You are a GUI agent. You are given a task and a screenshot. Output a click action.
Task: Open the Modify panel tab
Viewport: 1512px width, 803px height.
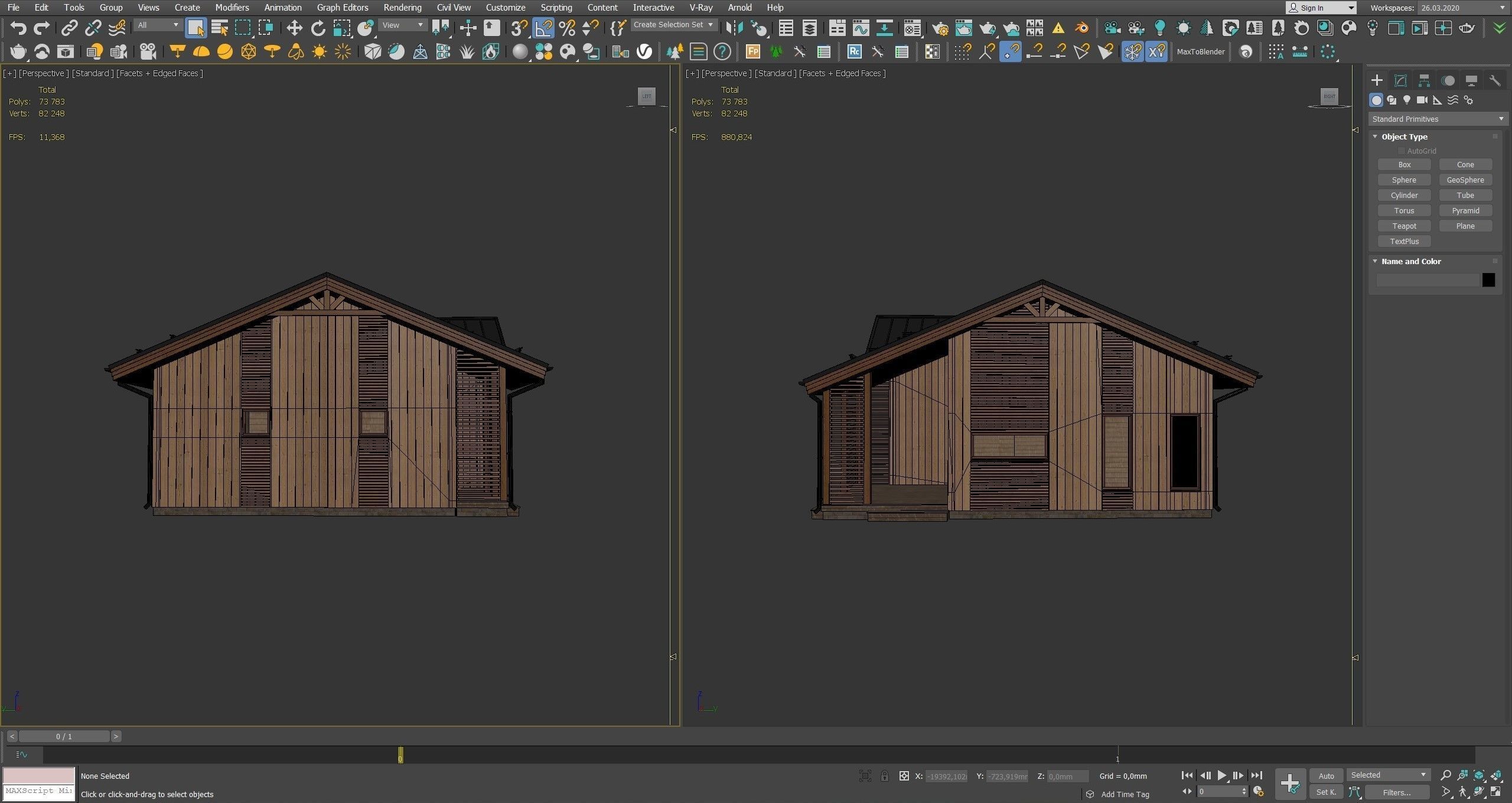[x=1400, y=80]
